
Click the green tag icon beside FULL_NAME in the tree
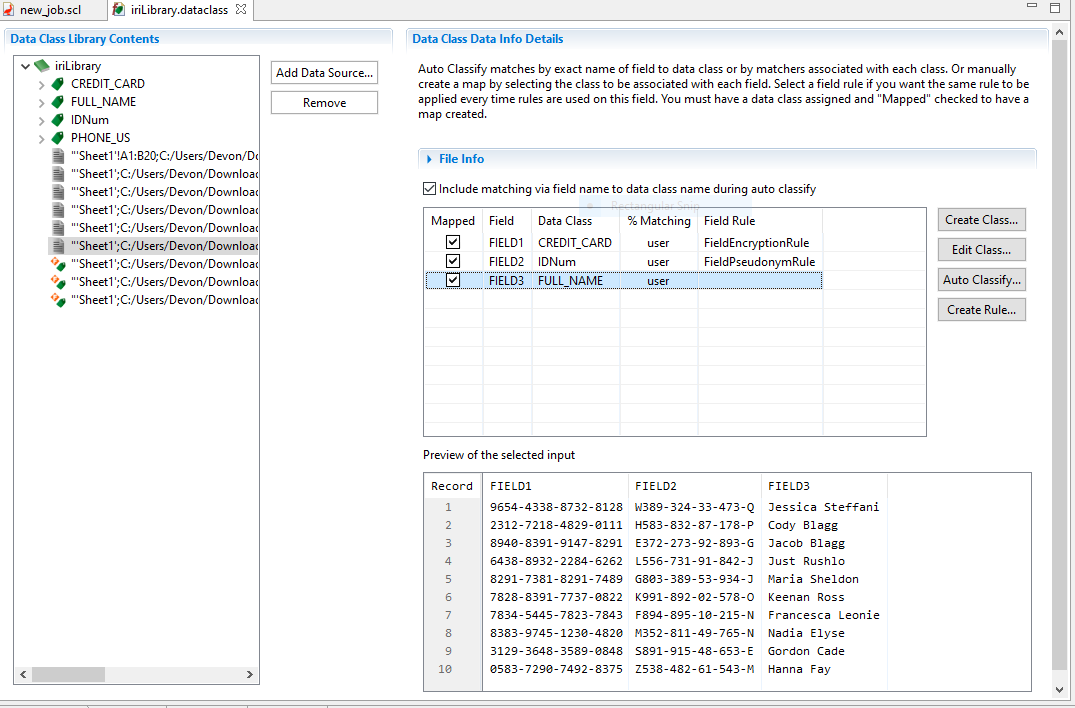[58, 101]
